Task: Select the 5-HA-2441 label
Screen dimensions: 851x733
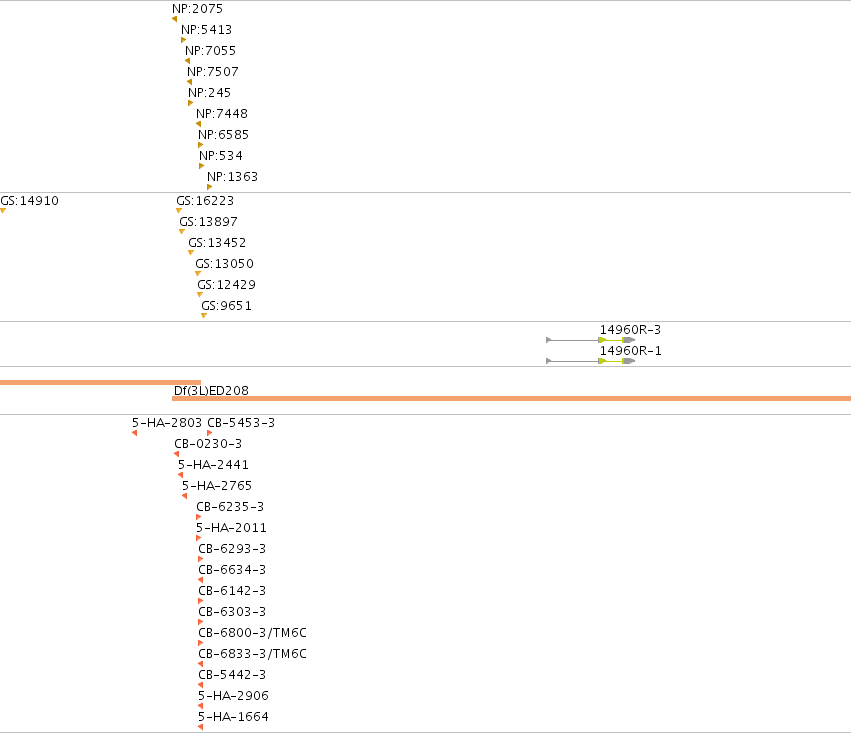Action: point(213,465)
